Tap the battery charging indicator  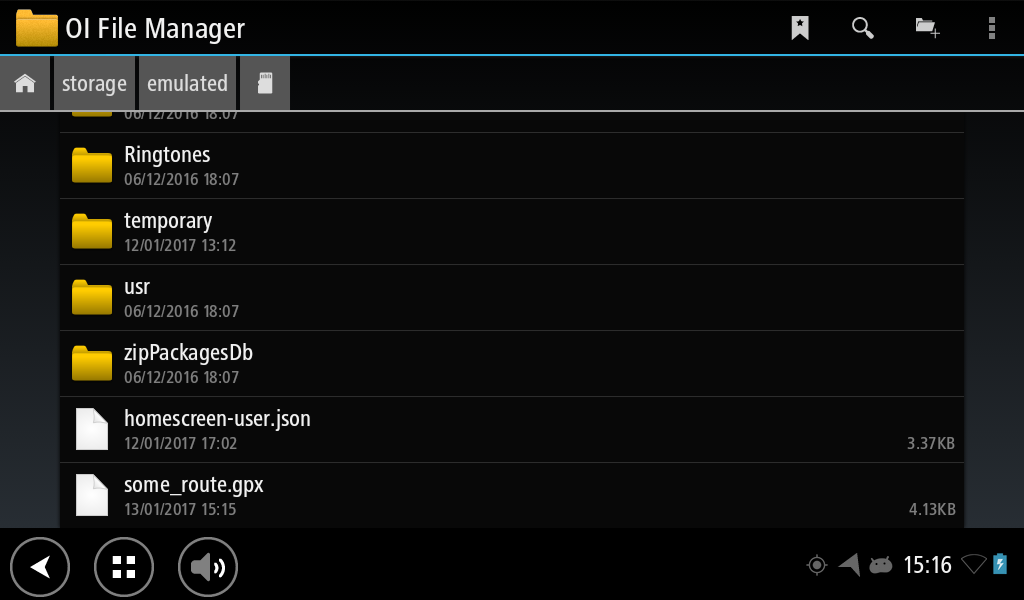tap(1000, 564)
